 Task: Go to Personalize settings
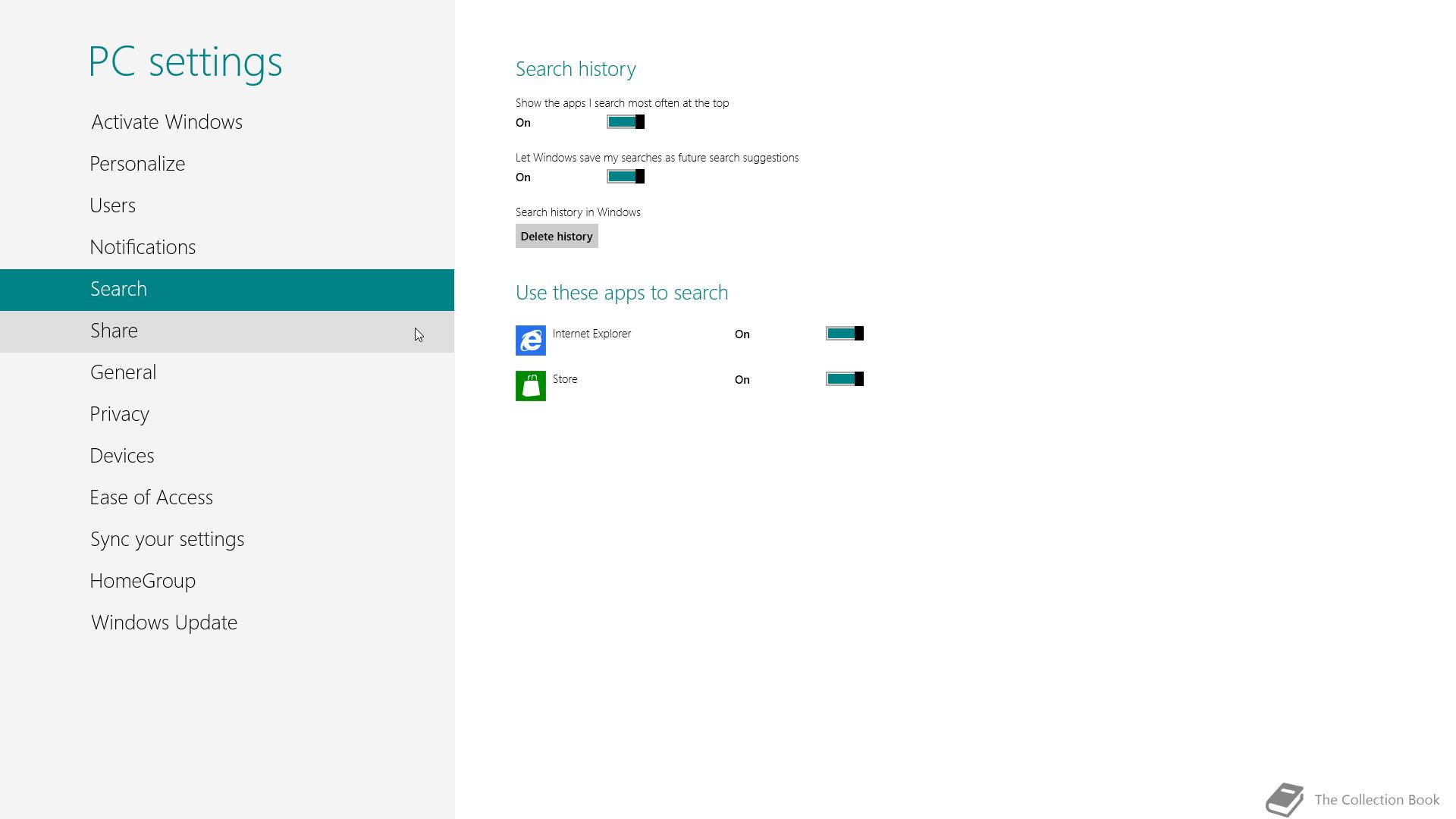click(137, 164)
